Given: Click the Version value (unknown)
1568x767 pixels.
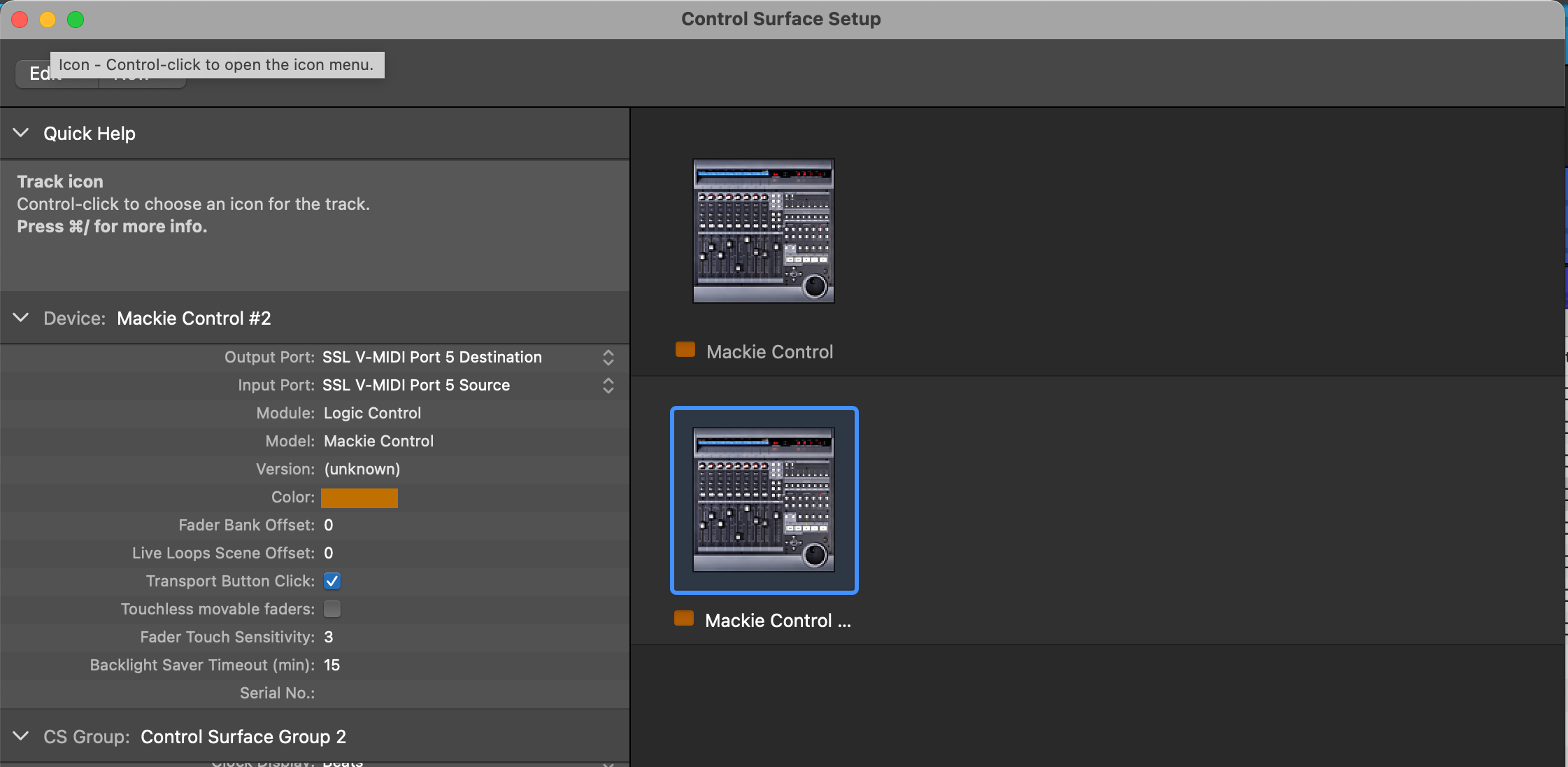Looking at the screenshot, I should (362, 469).
